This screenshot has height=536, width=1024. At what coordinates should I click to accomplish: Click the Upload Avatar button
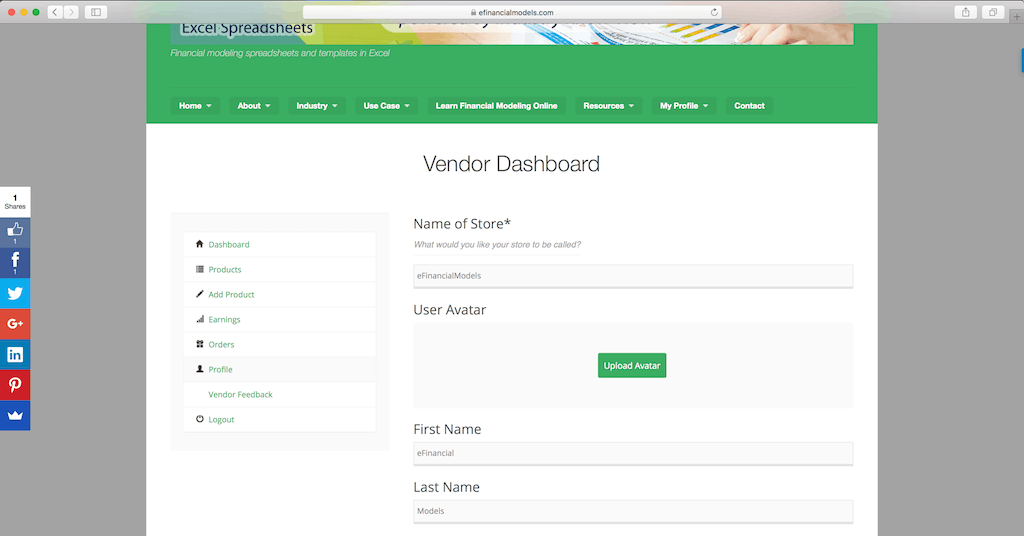click(x=632, y=366)
